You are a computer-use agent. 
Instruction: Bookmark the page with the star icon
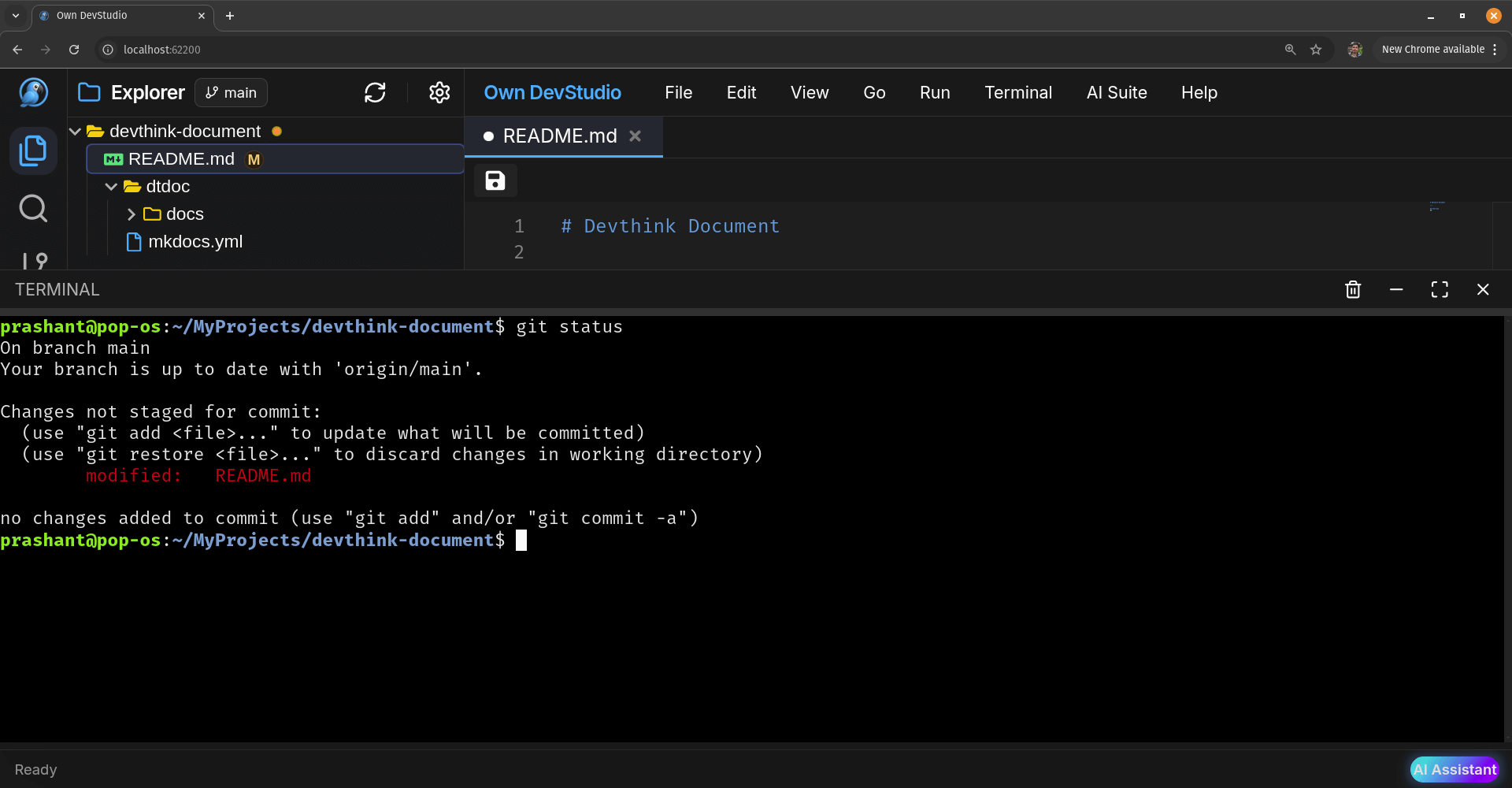coord(1316,49)
